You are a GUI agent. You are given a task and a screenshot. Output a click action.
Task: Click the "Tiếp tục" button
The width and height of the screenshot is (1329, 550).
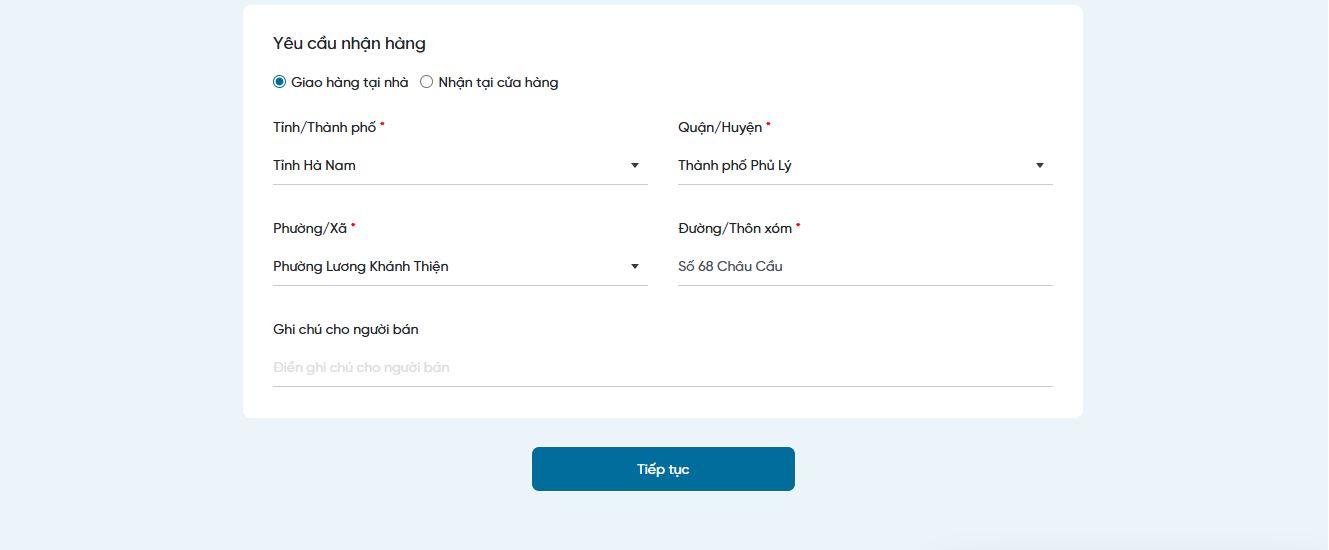663,469
